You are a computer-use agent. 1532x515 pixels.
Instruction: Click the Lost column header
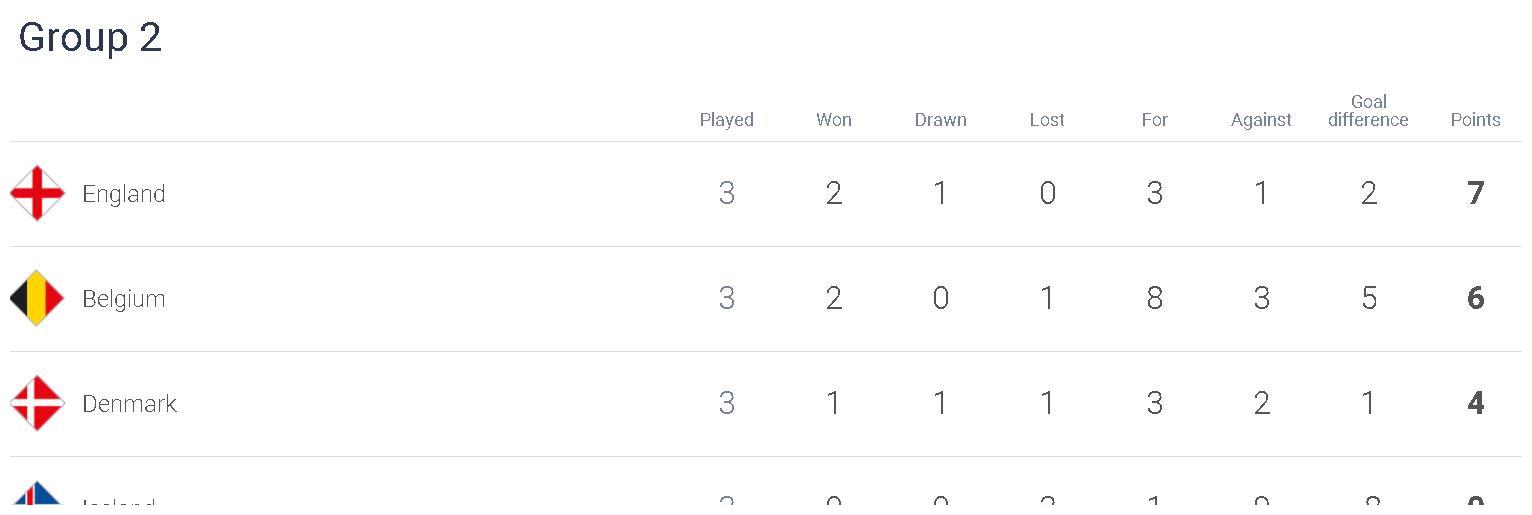click(x=1047, y=120)
